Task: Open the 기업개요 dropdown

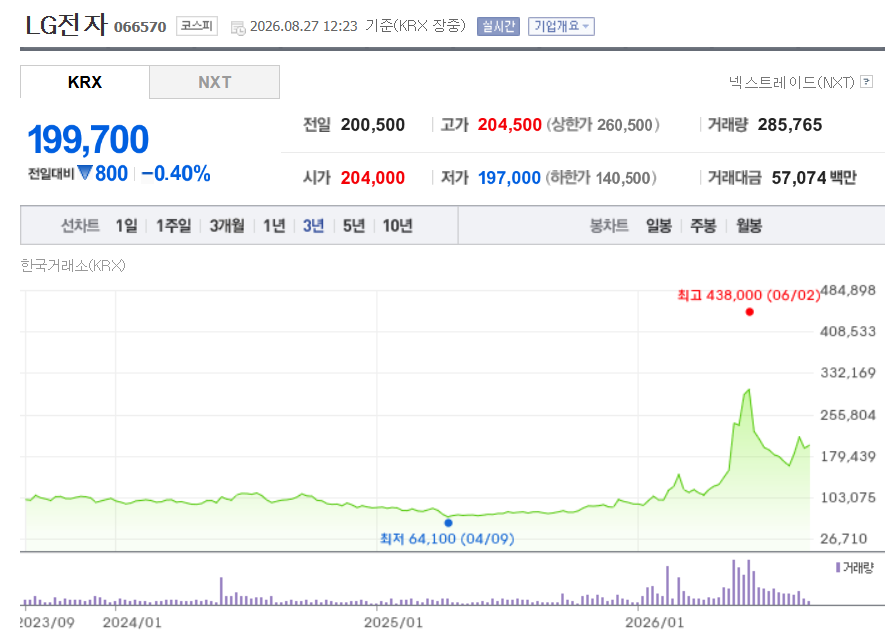Action: (x=561, y=27)
